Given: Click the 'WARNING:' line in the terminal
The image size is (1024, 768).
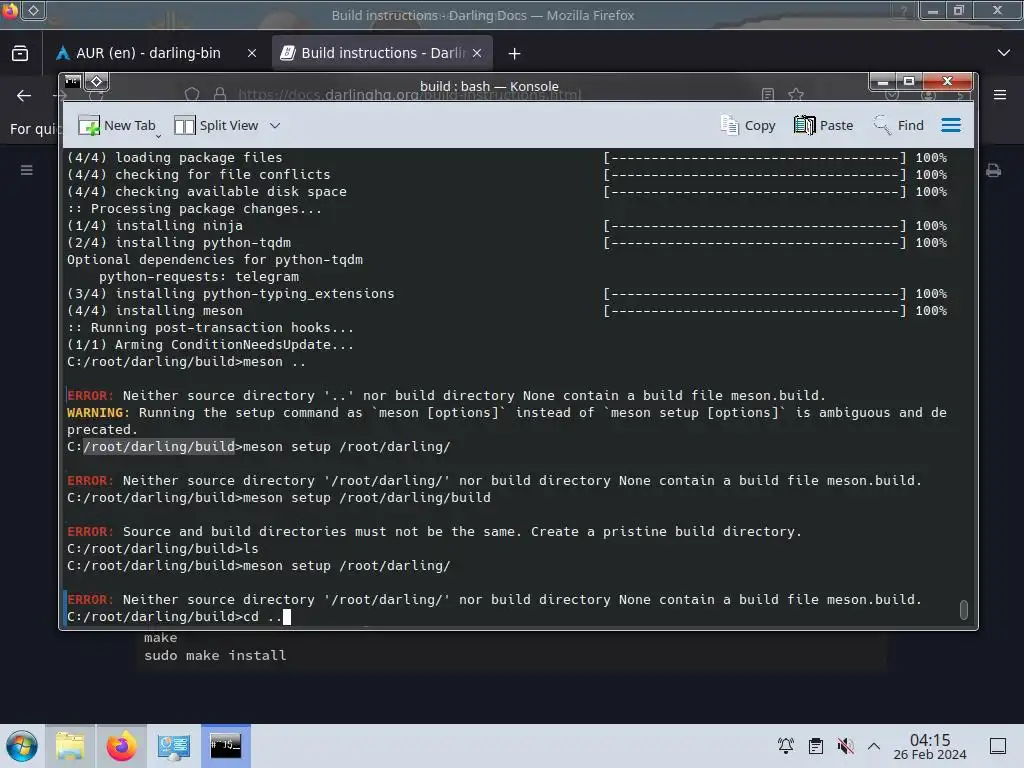Looking at the screenshot, I should point(507,421).
